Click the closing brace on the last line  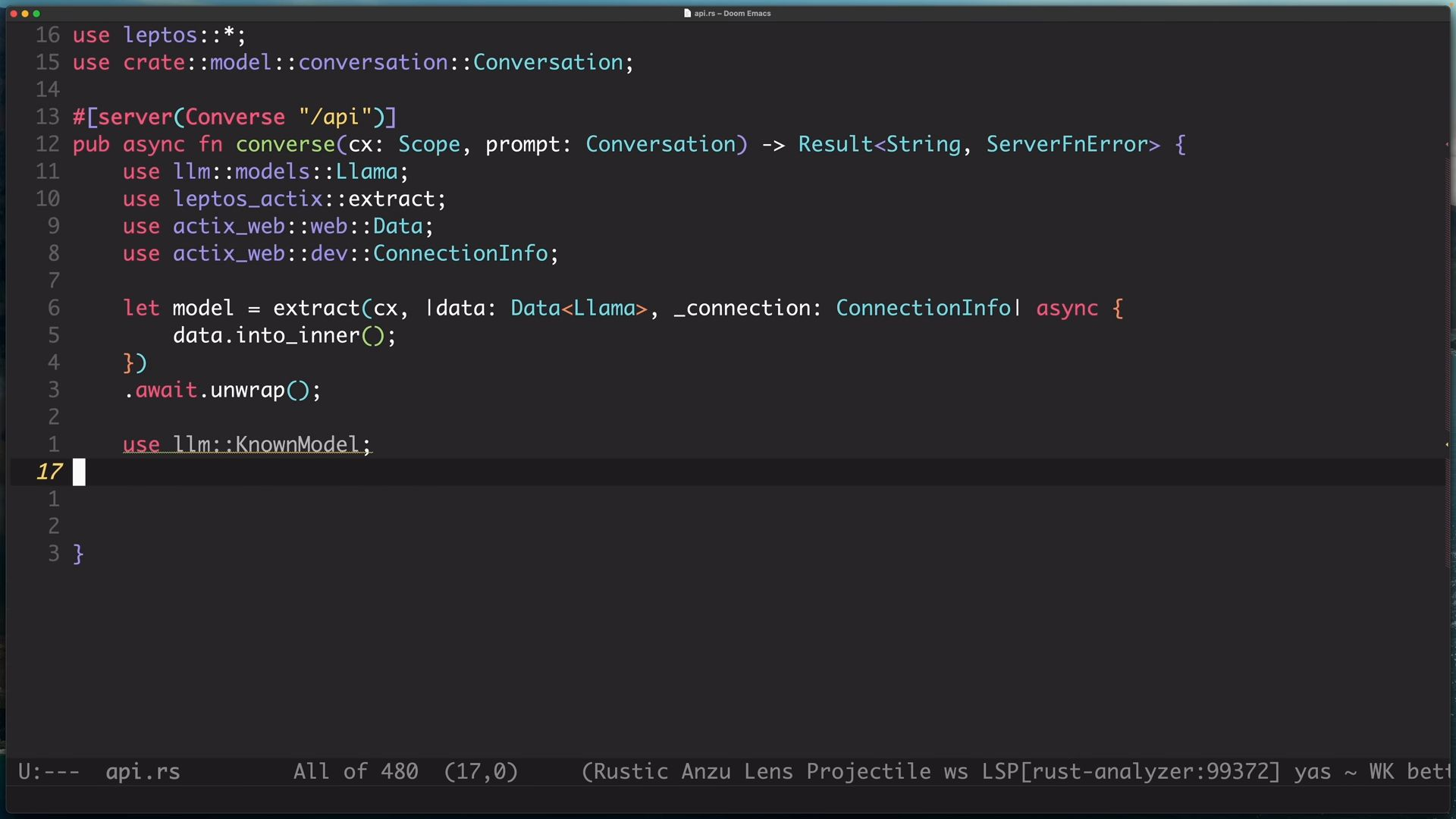click(x=78, y=554)
